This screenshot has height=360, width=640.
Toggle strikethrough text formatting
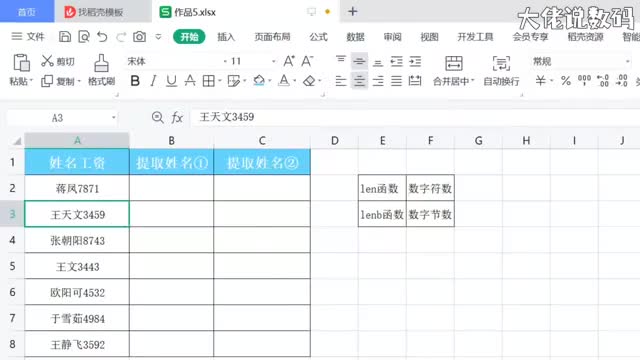click(190, 81)
